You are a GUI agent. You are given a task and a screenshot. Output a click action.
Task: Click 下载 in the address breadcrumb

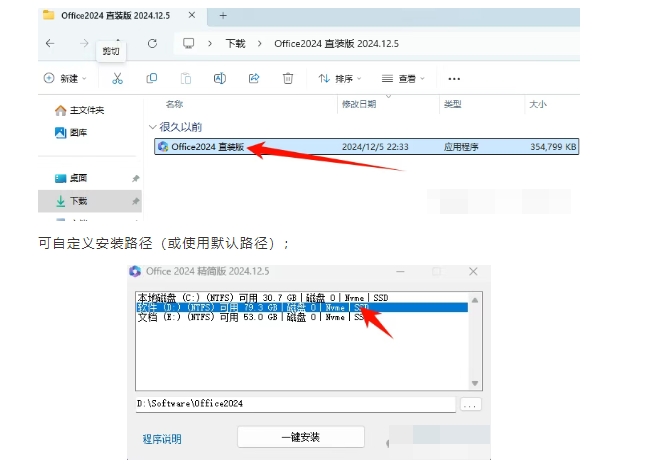235,43
